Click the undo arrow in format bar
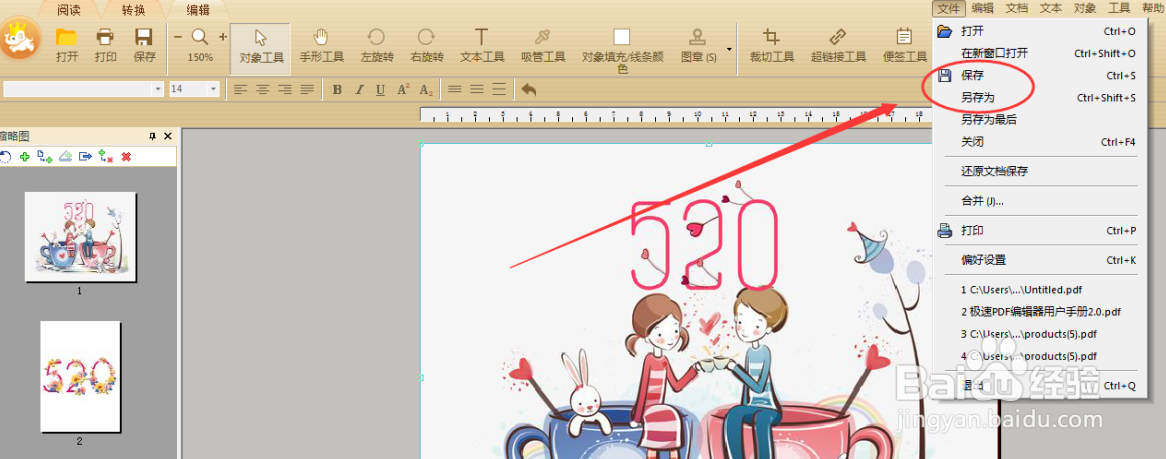The width and height of the screenshot is (1166, 459). click(x=529, y=89)
